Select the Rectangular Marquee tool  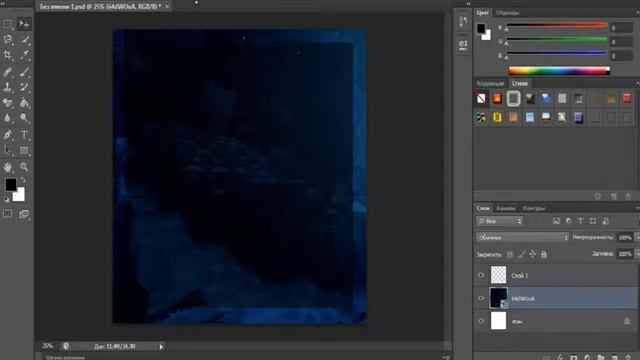(8, 24)
